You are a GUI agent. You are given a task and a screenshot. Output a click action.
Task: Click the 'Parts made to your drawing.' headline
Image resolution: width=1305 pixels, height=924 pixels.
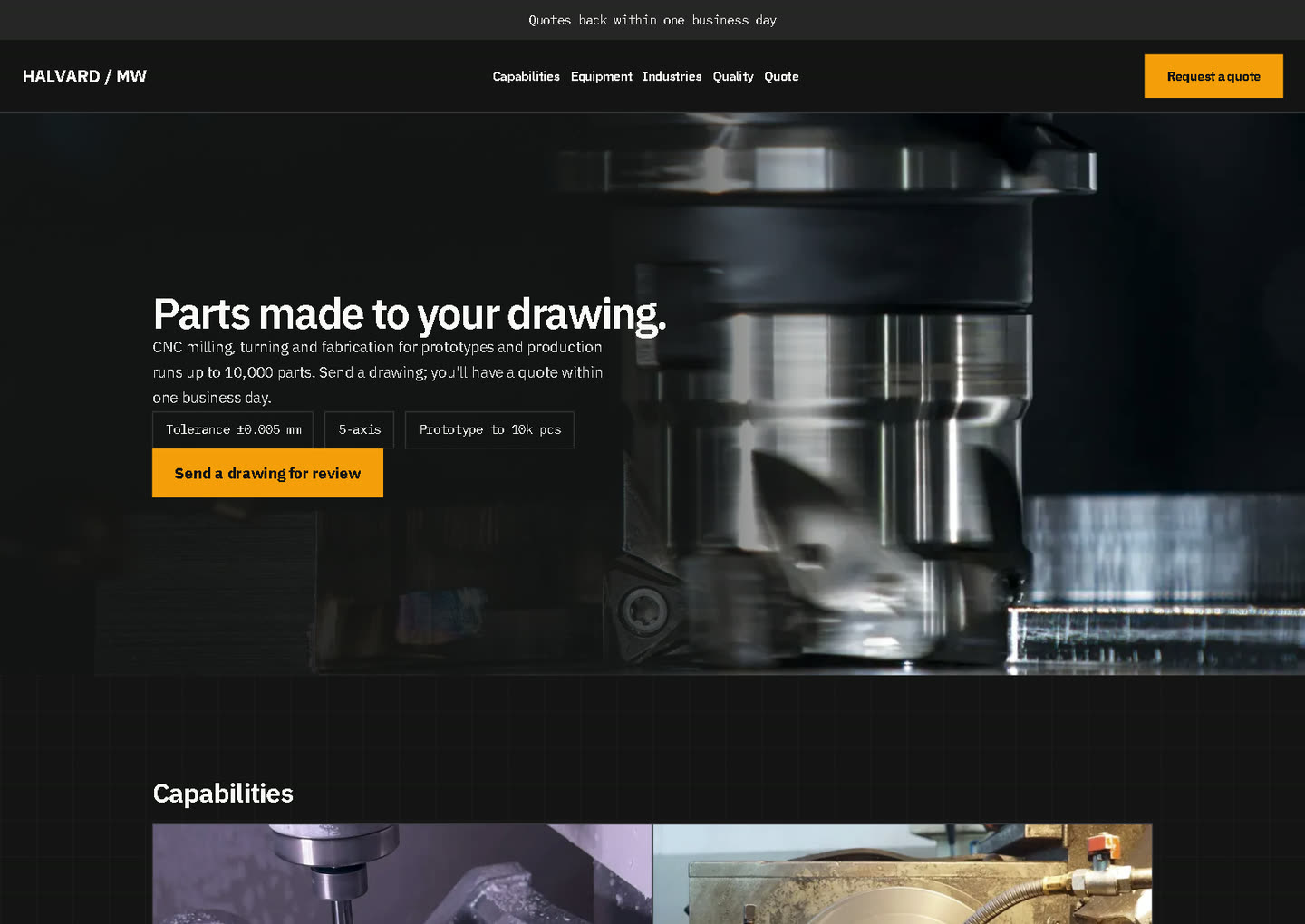[410, 313]
